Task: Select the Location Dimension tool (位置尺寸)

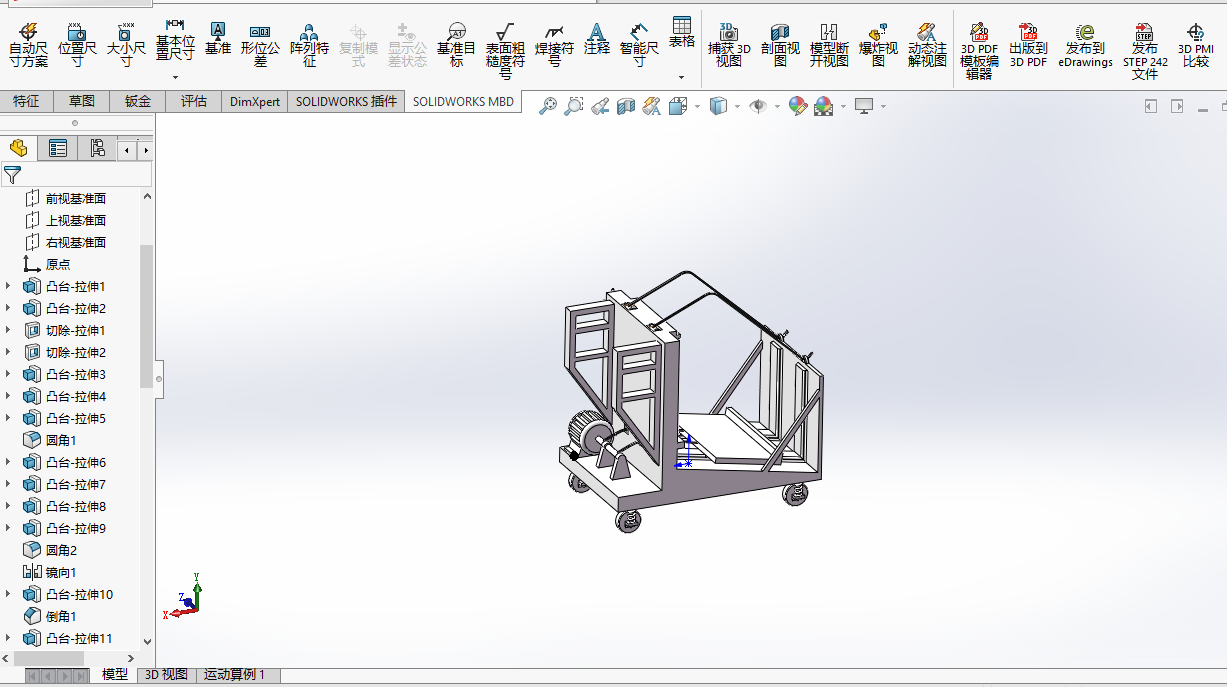Action: (x=77, y=45)
